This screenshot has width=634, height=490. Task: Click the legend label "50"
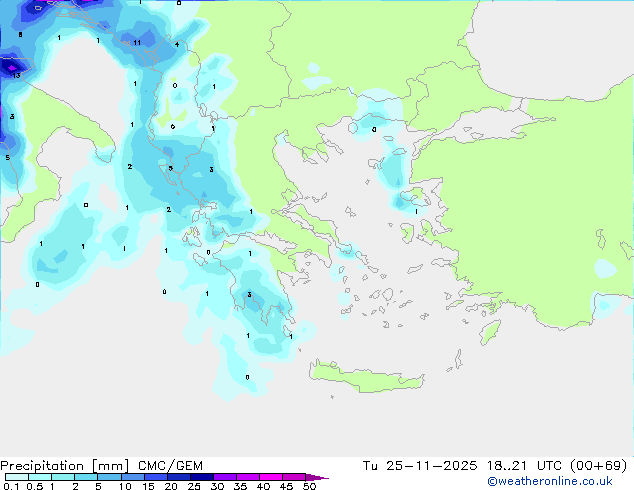[309, 486]
